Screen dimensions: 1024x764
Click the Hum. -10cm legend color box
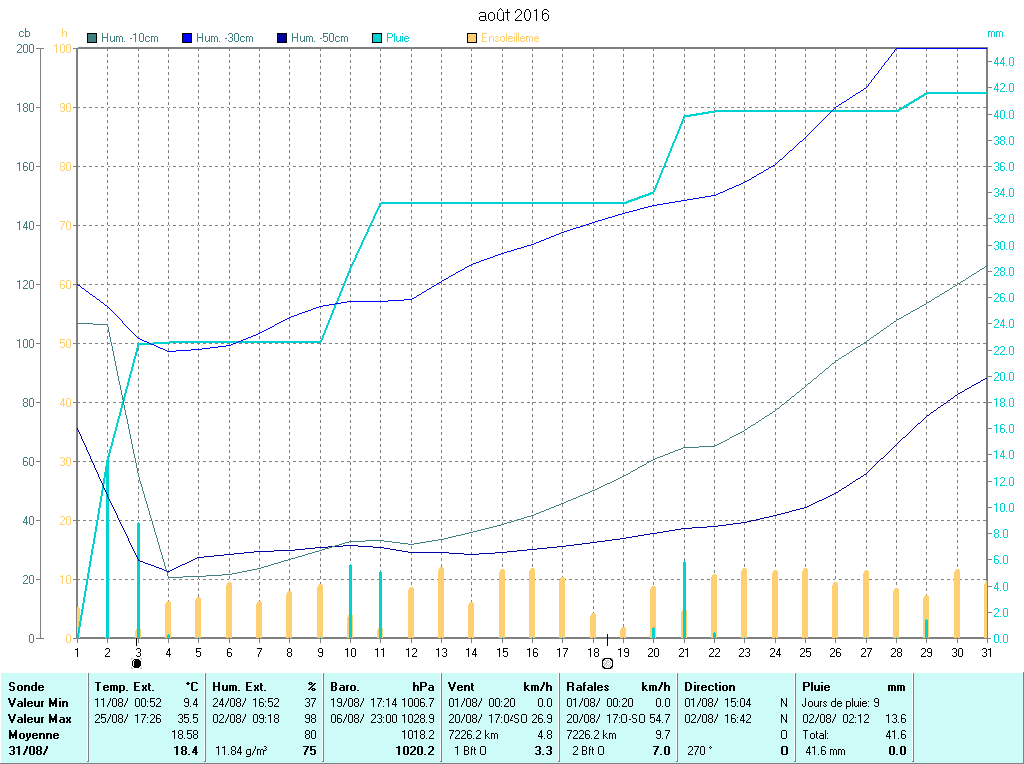coord(93,38)
